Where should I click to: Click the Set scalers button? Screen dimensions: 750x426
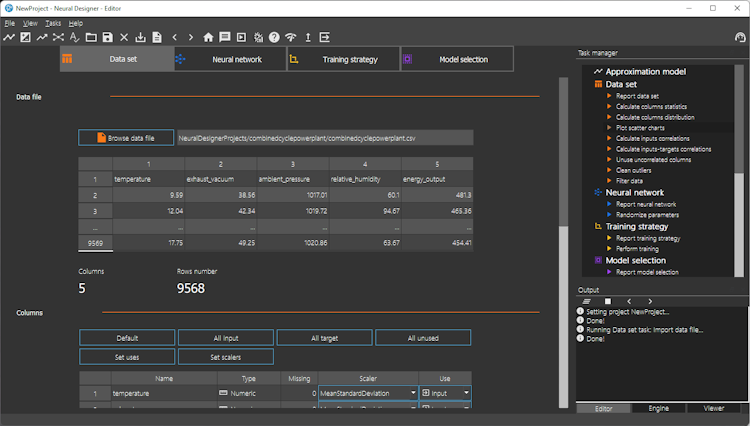click(x=225, y=357)
